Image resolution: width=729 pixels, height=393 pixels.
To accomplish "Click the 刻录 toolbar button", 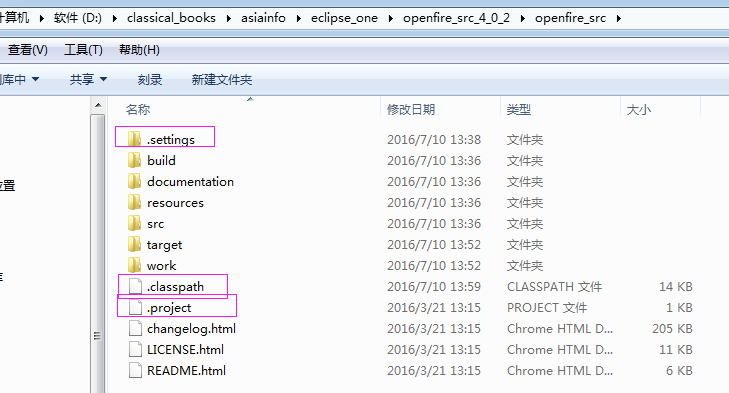I will 150,80.
